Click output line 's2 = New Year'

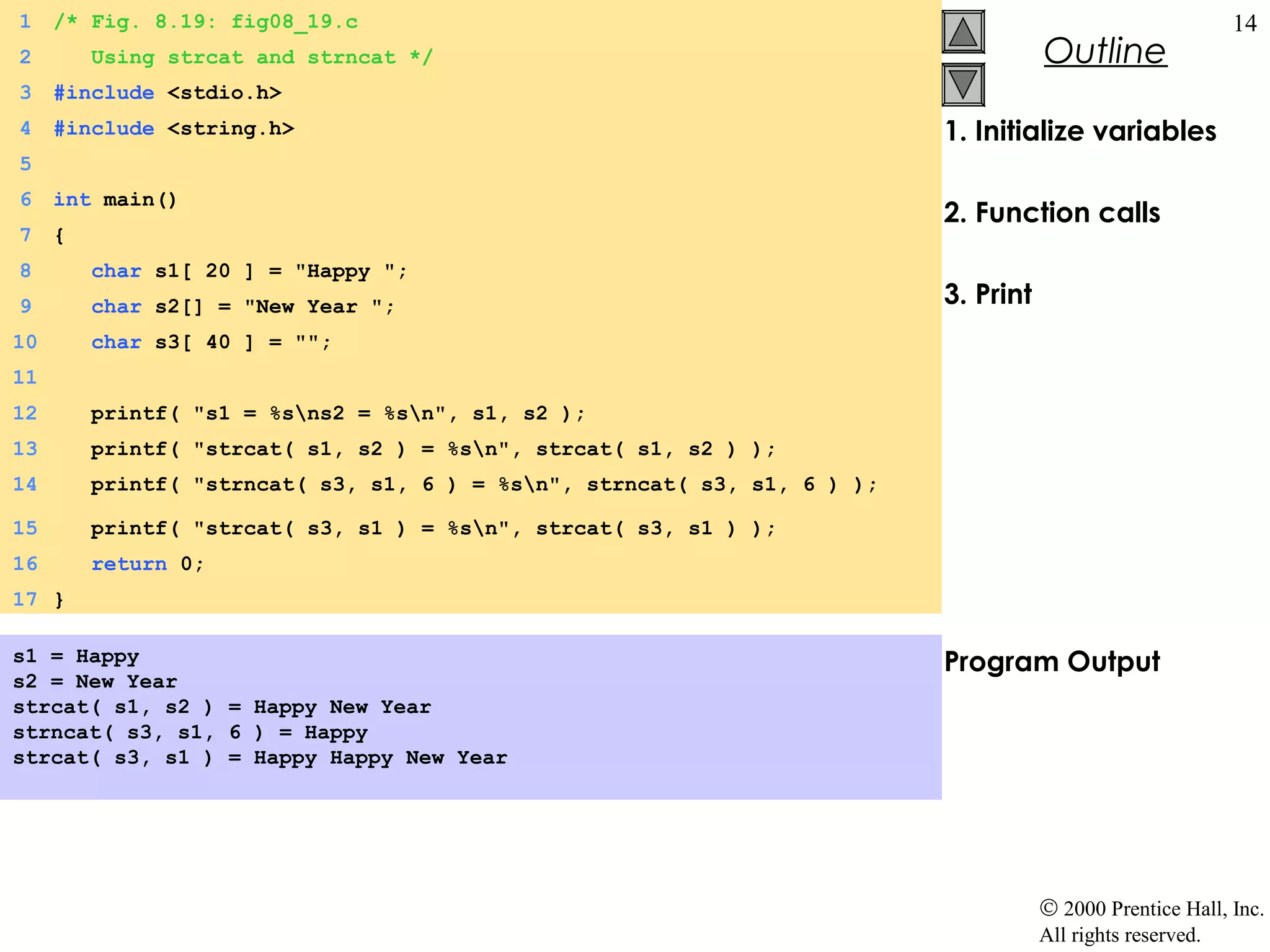[x=95, y=682]
